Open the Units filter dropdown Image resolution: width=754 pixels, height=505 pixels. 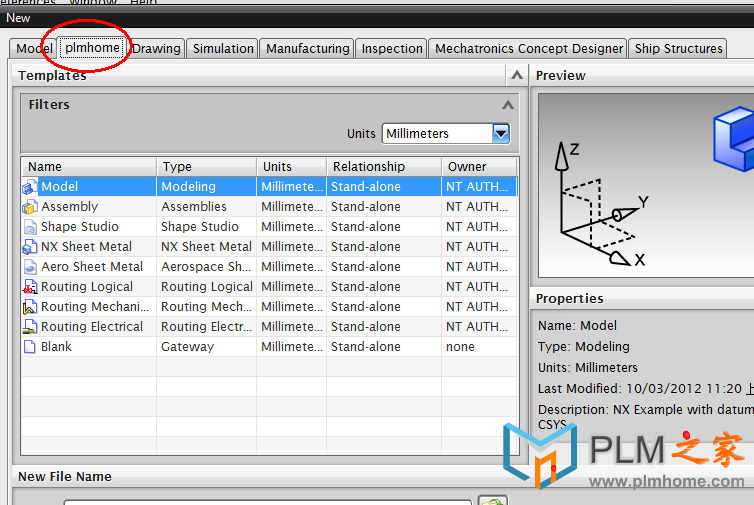(501, 133)
